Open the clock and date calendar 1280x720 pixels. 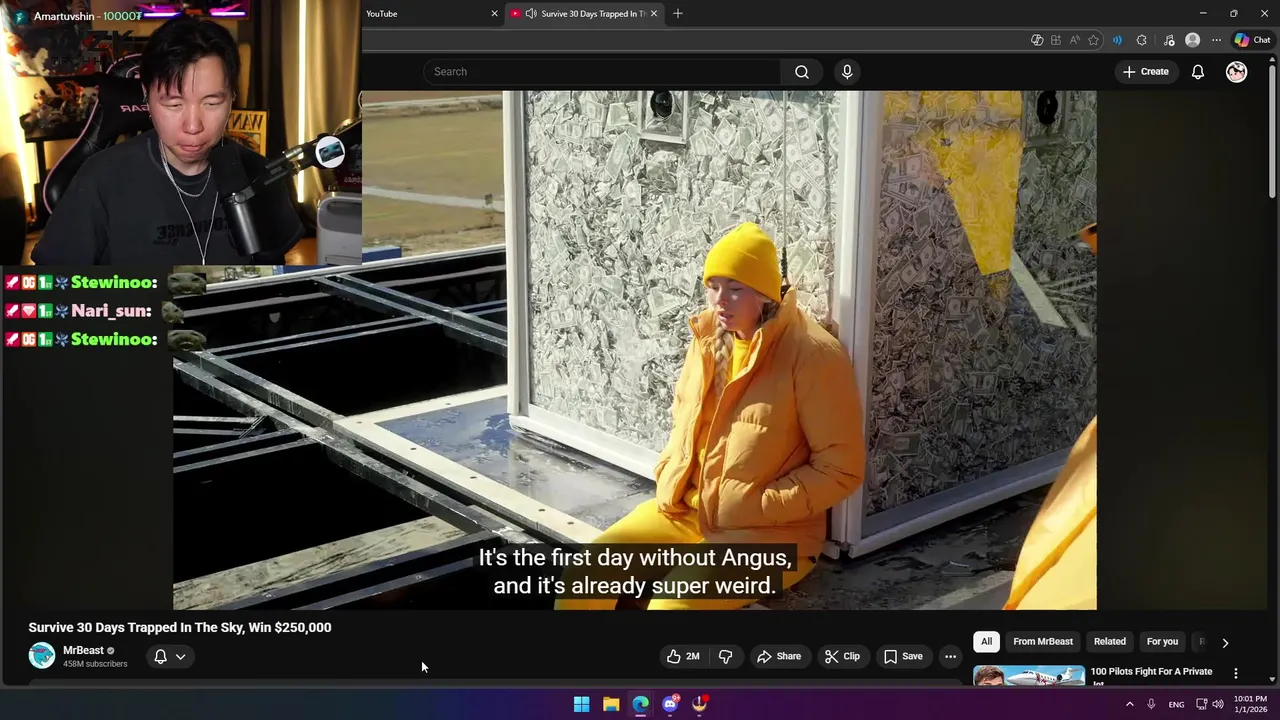tap(1250, 704)
